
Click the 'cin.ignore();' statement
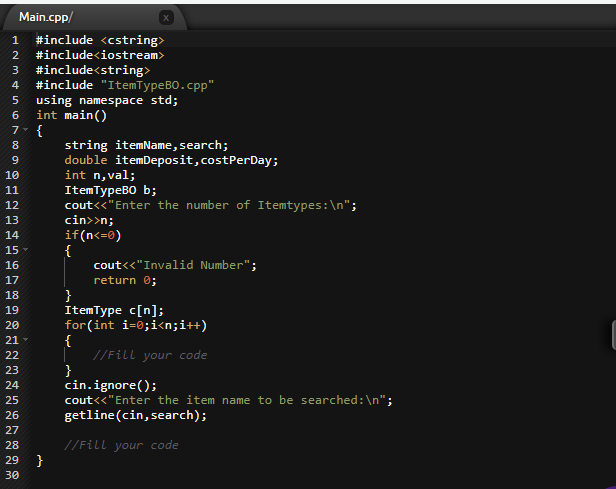[x=110, y=385]
